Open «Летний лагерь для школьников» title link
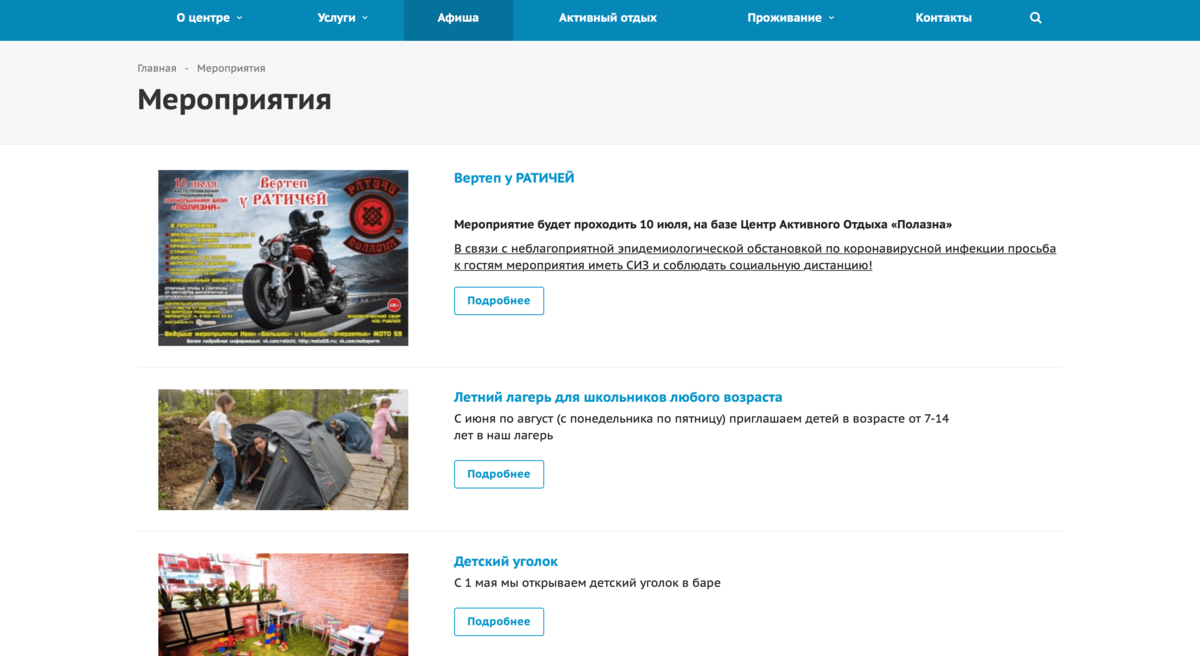This screenshot has width=1200, height=656. point(618,397)
